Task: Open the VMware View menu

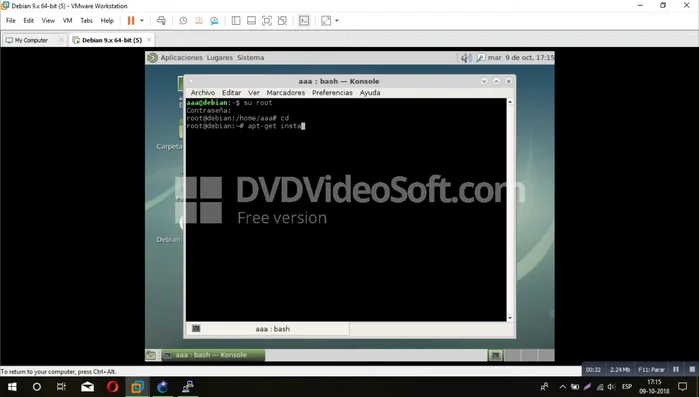Action: [x=48, y=20]
